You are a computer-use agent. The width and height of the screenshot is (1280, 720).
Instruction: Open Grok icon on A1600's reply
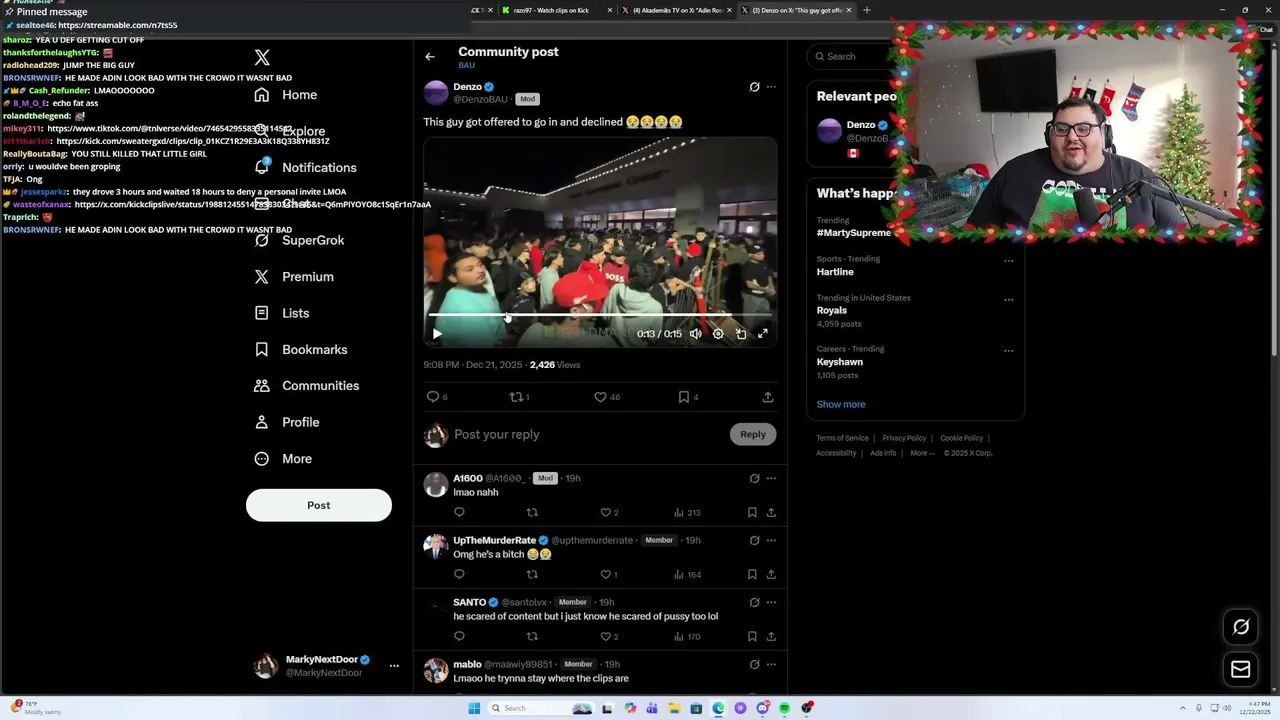click(754, 479)
